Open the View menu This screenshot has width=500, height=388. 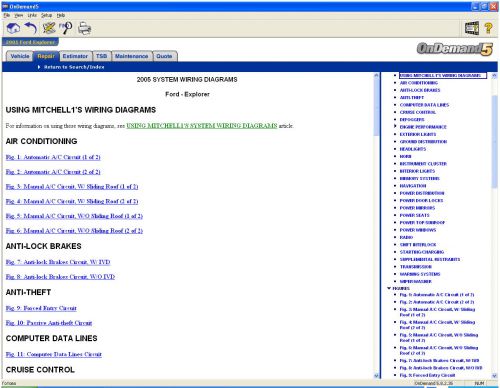point(19,15)
